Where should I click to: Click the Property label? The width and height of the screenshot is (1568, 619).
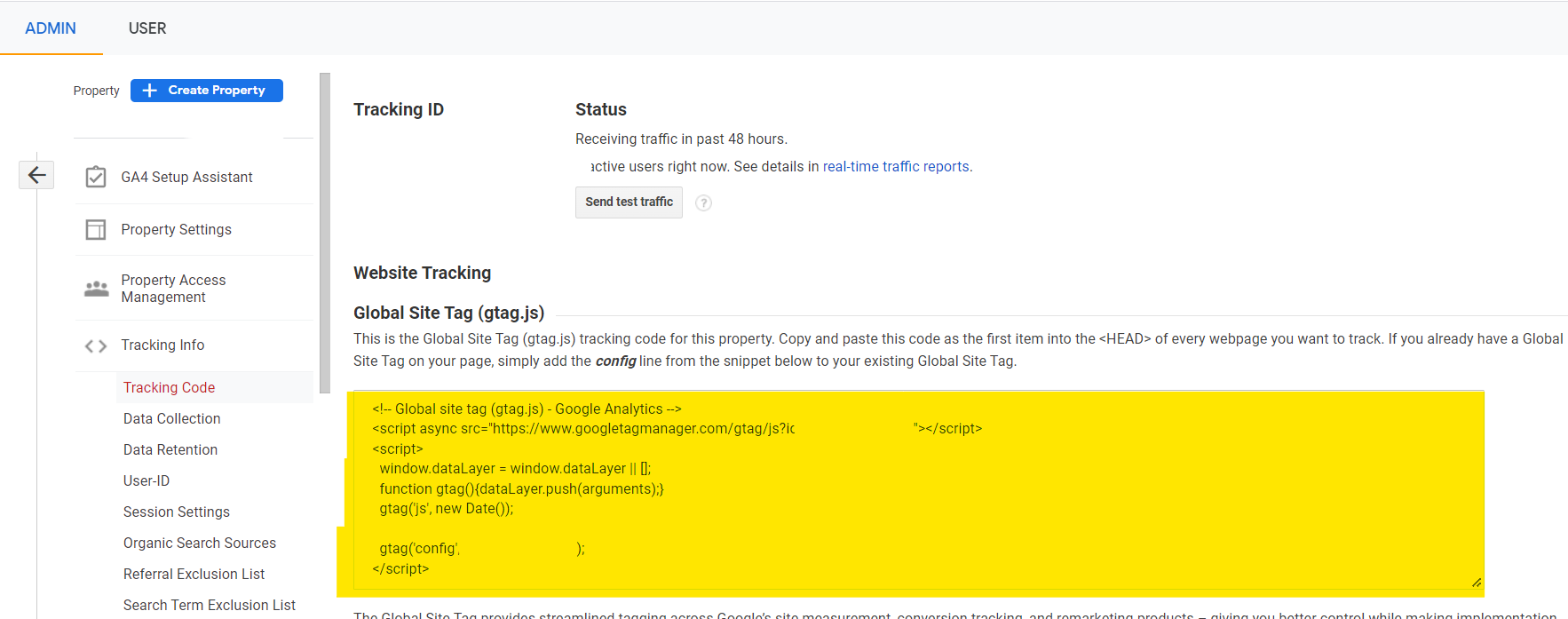(96, 91)
